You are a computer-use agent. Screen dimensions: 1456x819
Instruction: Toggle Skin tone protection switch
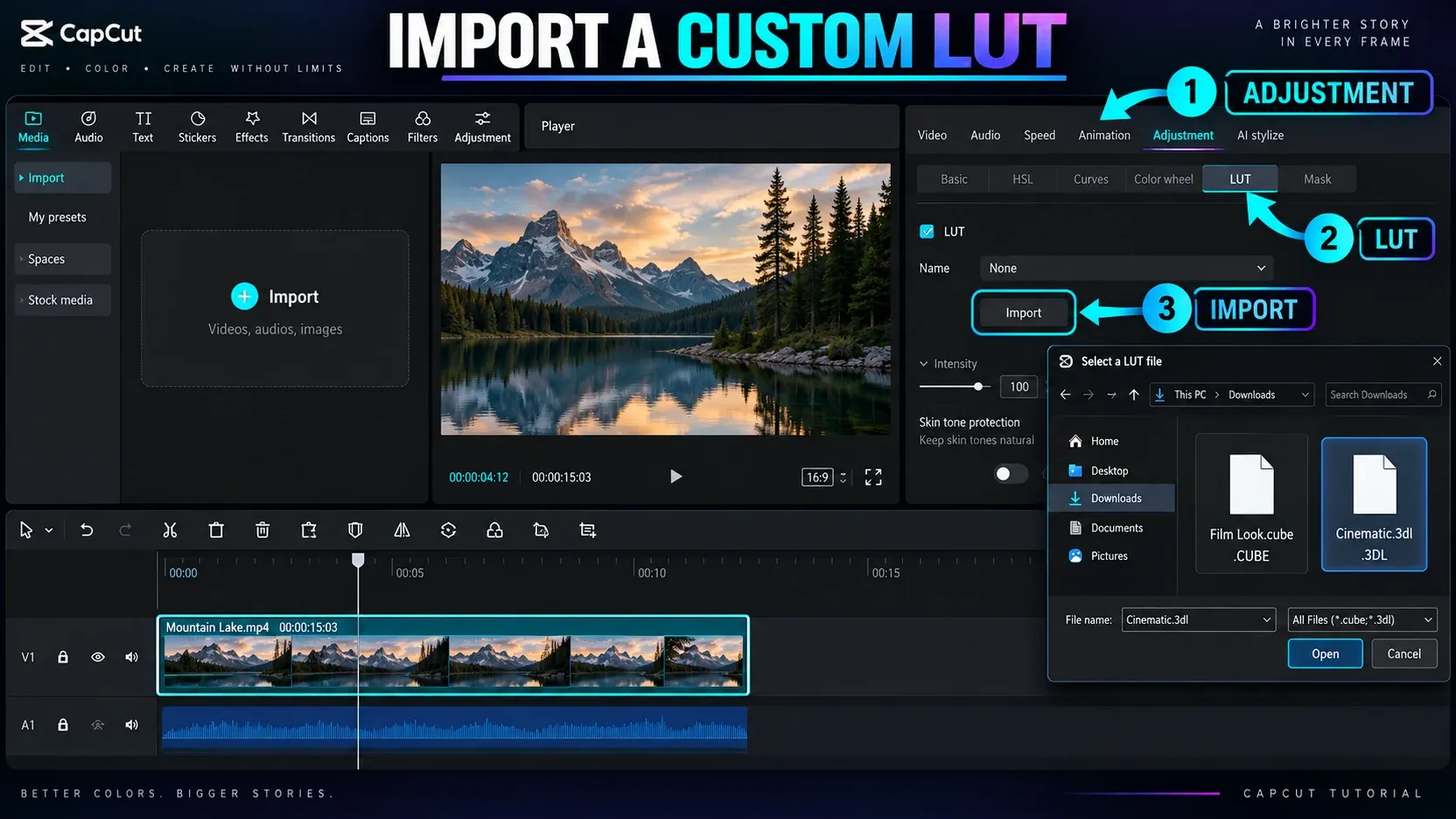tap(1010, 473)
